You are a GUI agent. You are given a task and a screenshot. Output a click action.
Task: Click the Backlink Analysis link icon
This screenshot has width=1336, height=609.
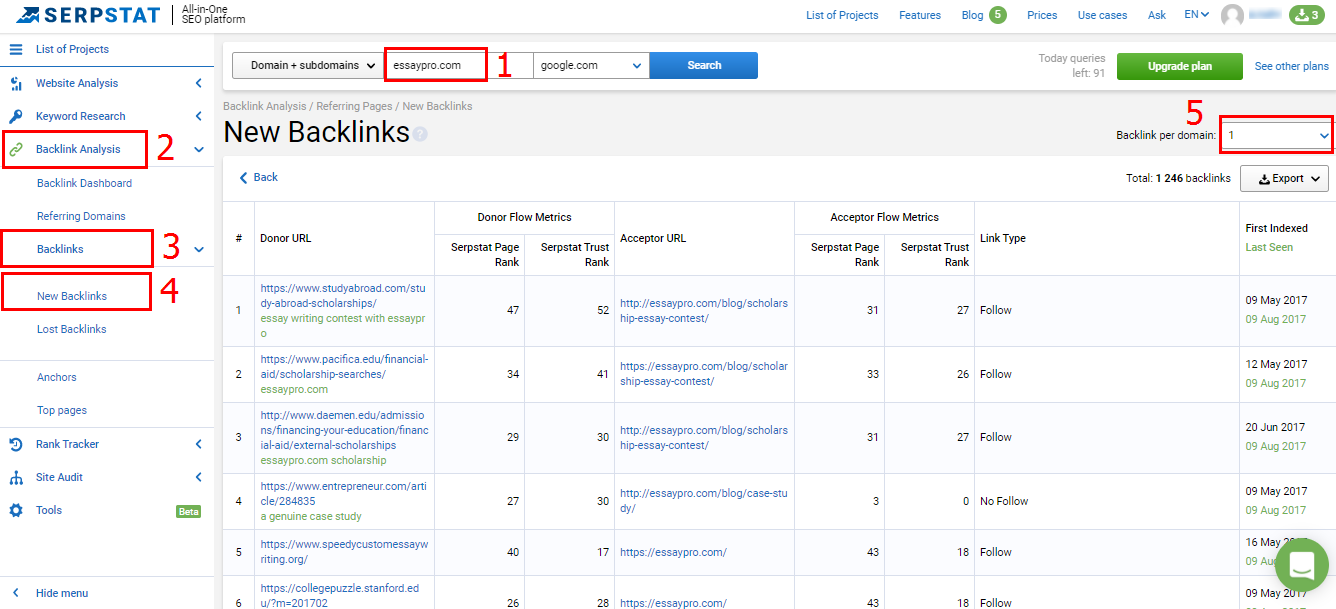point(15,149)
